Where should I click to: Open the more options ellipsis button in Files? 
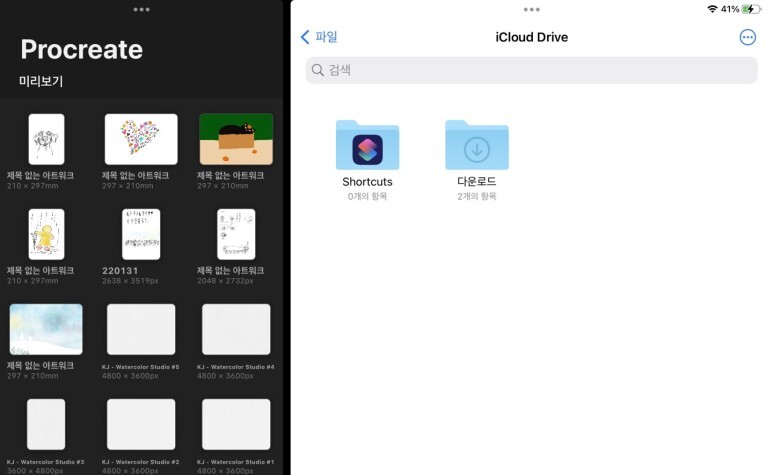coord(747,37)
